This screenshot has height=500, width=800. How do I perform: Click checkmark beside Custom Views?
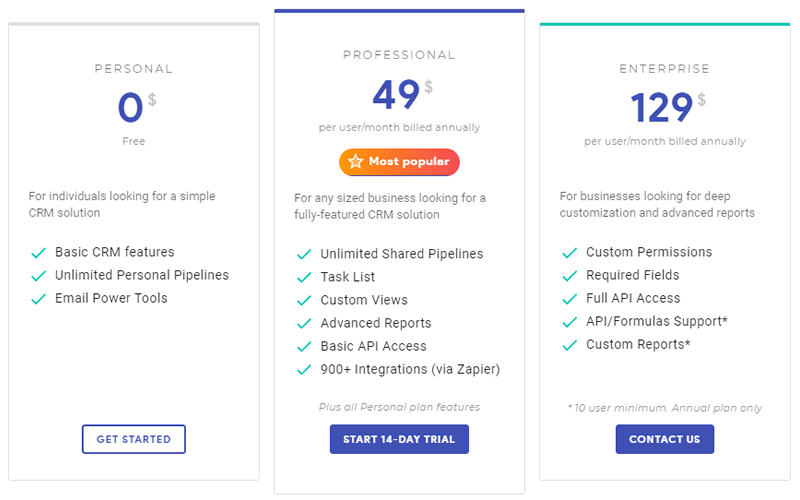(x=304, y=300)
